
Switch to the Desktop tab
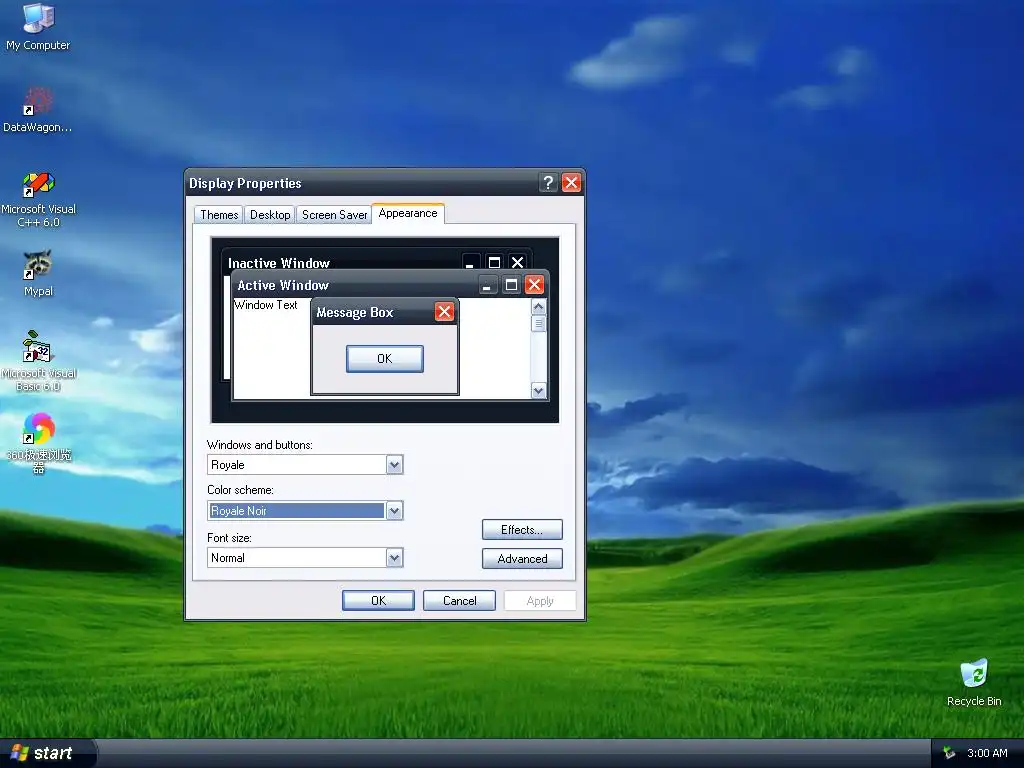pos(270,215)
